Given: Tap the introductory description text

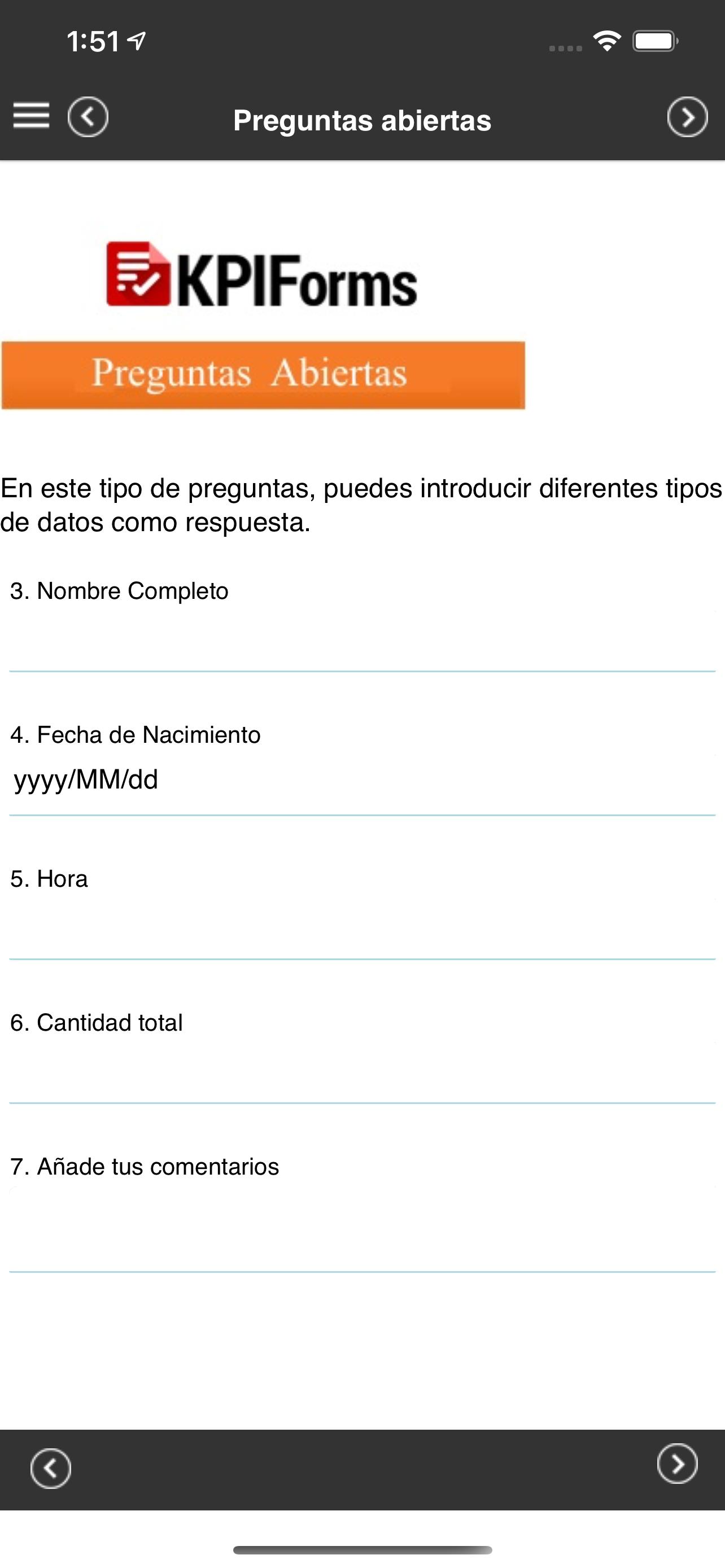Looking at the screenshot, I should (x=362, y=505).
